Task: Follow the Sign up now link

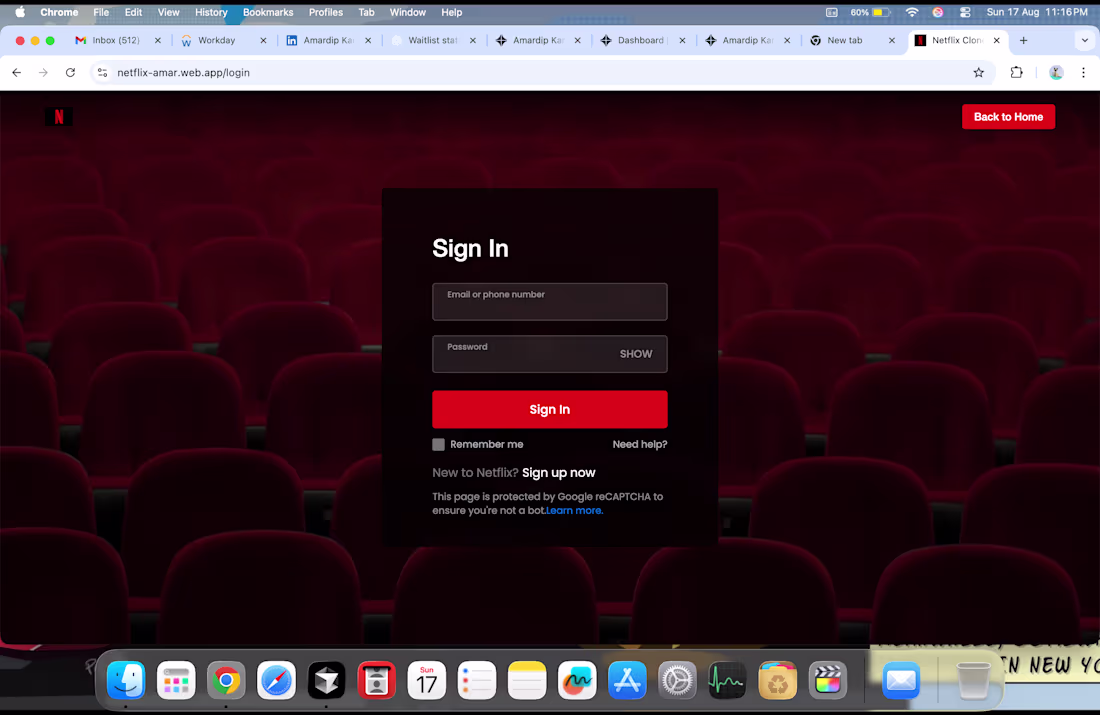Action: click(558, 472)
